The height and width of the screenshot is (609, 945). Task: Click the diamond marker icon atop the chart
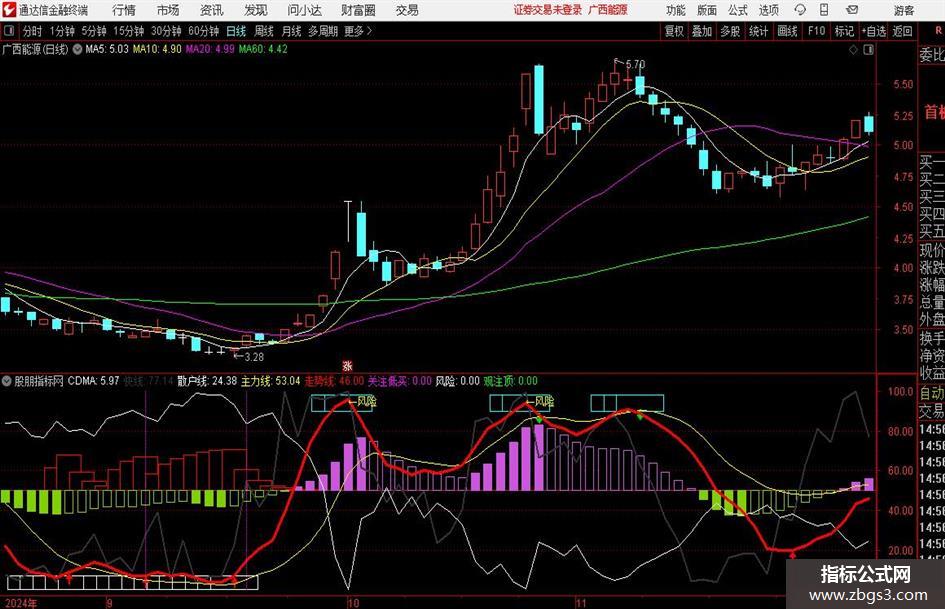(853, 50)
